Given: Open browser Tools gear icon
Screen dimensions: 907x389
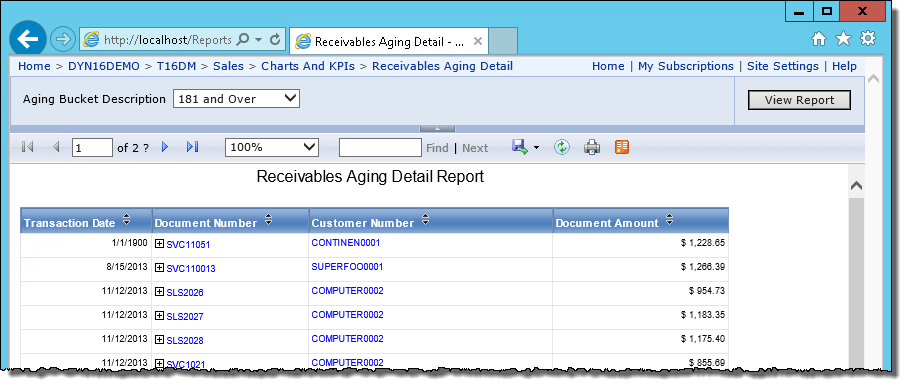Looking at the screenshot, I should [x=868, y=39].
